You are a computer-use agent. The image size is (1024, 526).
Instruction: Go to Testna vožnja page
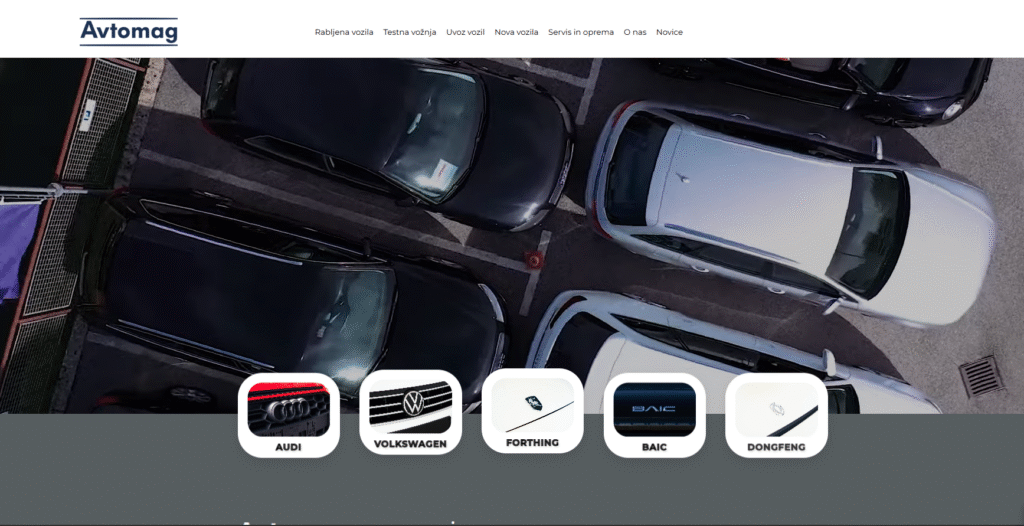point(410,32)
